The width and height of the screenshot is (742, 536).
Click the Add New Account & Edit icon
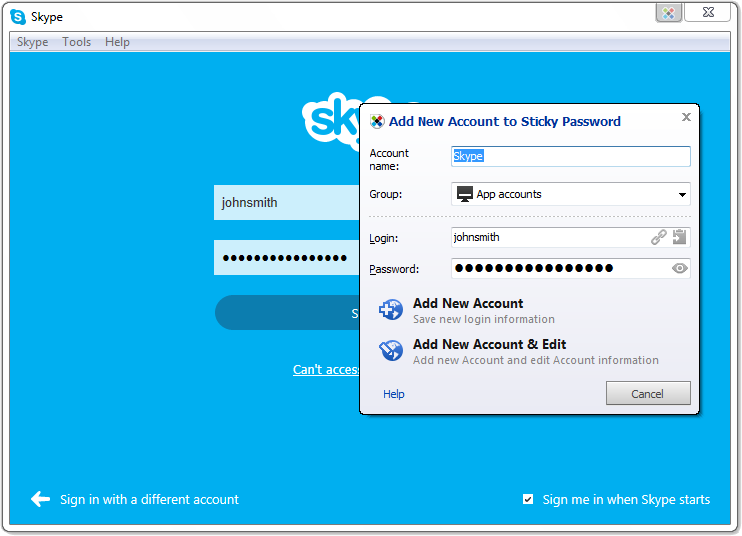tap(391, 351)
